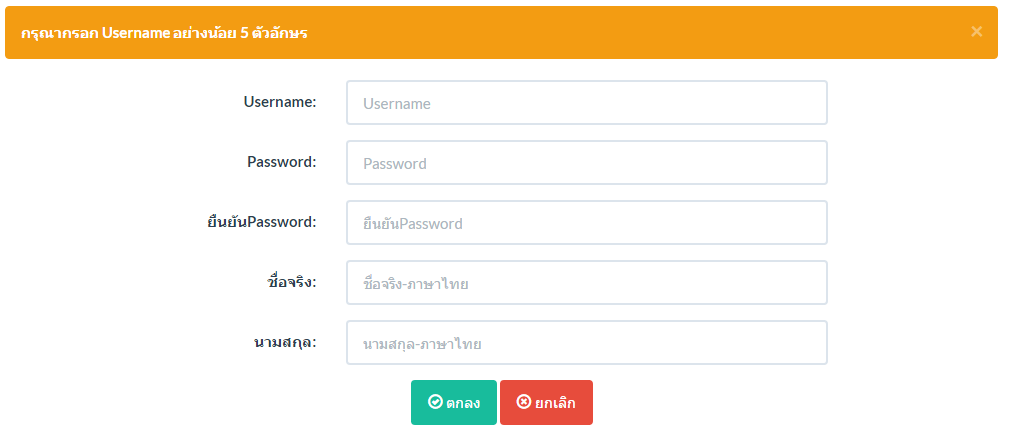Click the 'ชื่อจริง-ภาษาไทย' placeholder text
The image size is (1009, 442).
point(416,283)
